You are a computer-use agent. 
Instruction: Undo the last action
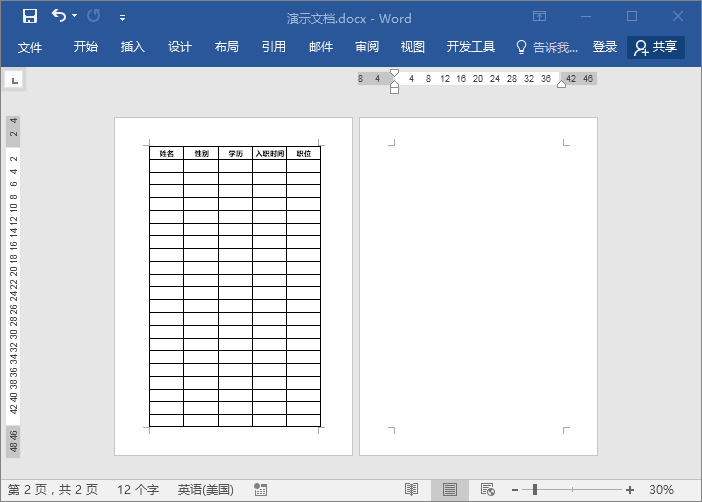pos(59,16)
